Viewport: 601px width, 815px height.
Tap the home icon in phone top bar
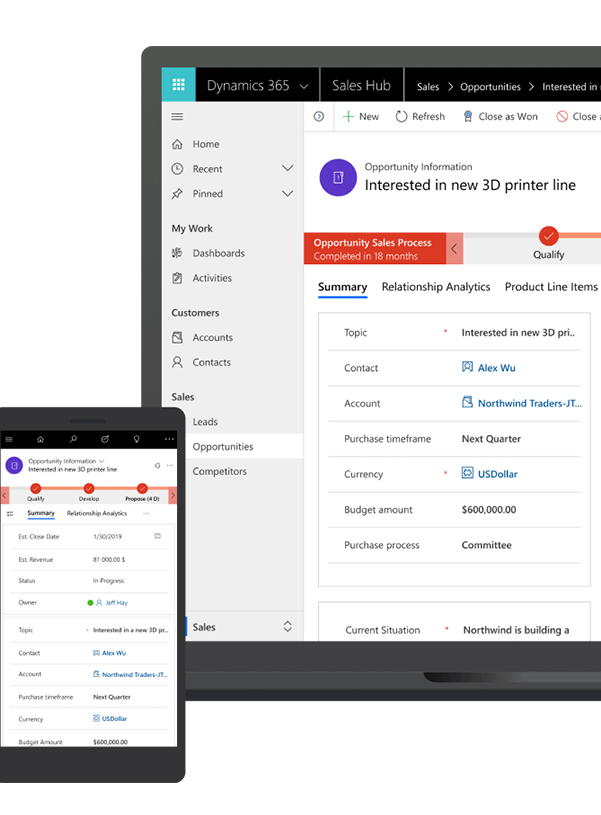[x=41, y=439]
